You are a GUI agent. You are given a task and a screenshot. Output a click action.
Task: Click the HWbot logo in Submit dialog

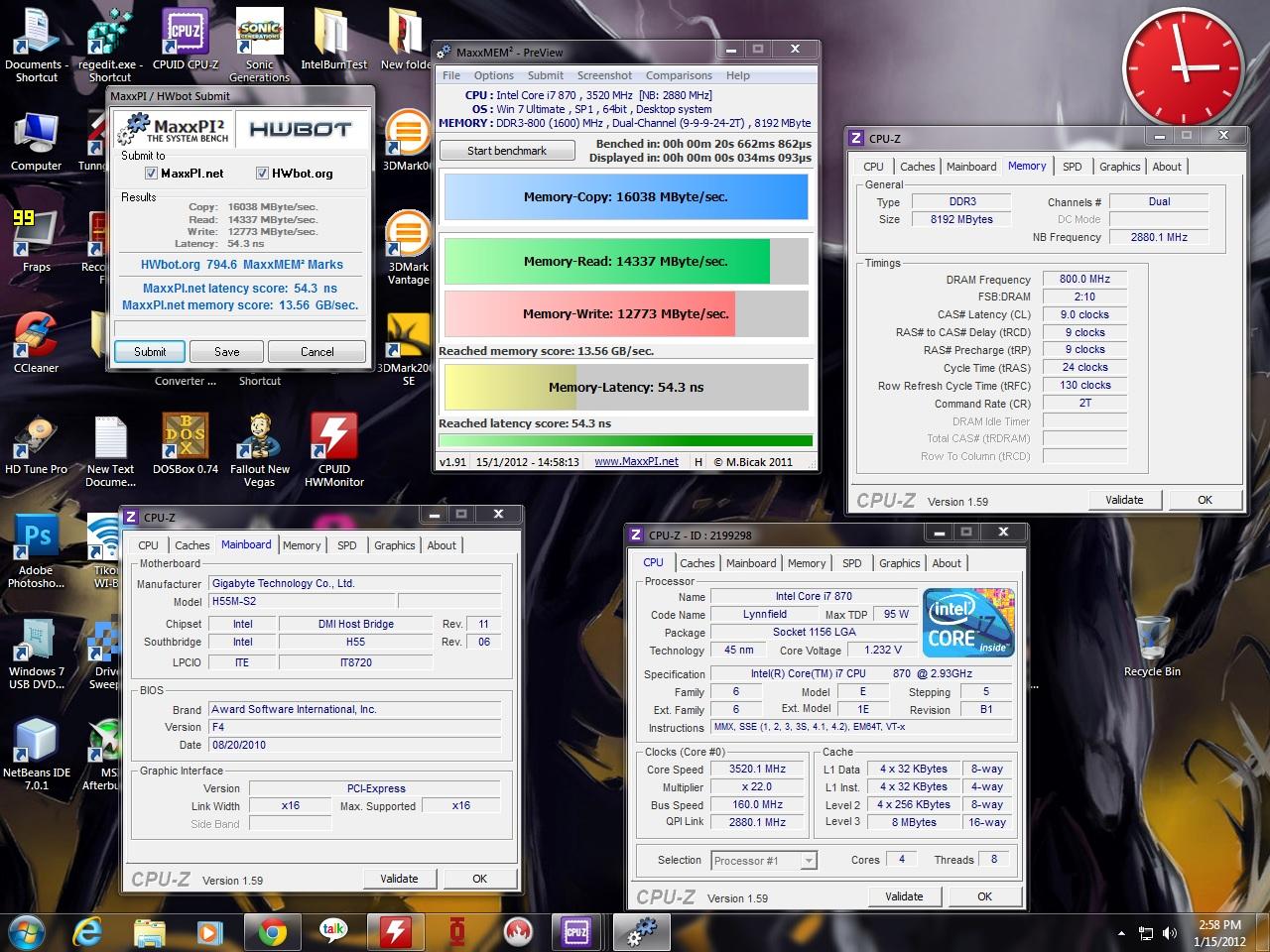point(300,129)
